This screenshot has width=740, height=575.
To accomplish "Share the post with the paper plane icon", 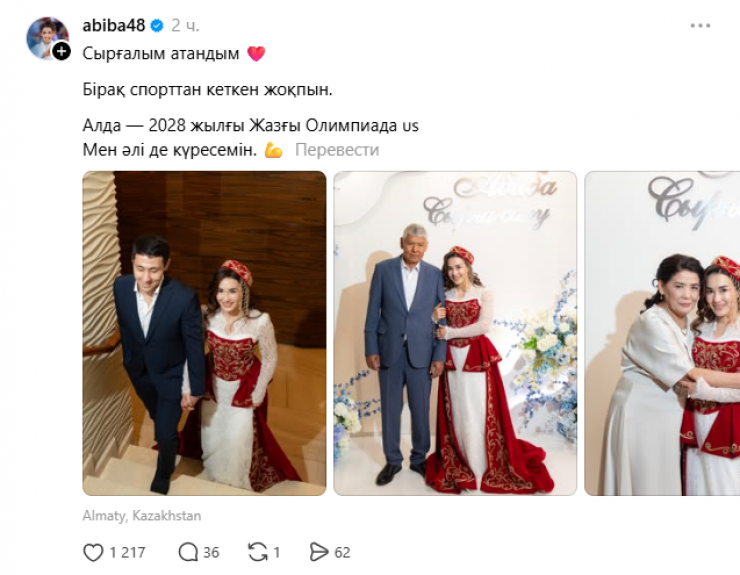I will click(319, 552).
